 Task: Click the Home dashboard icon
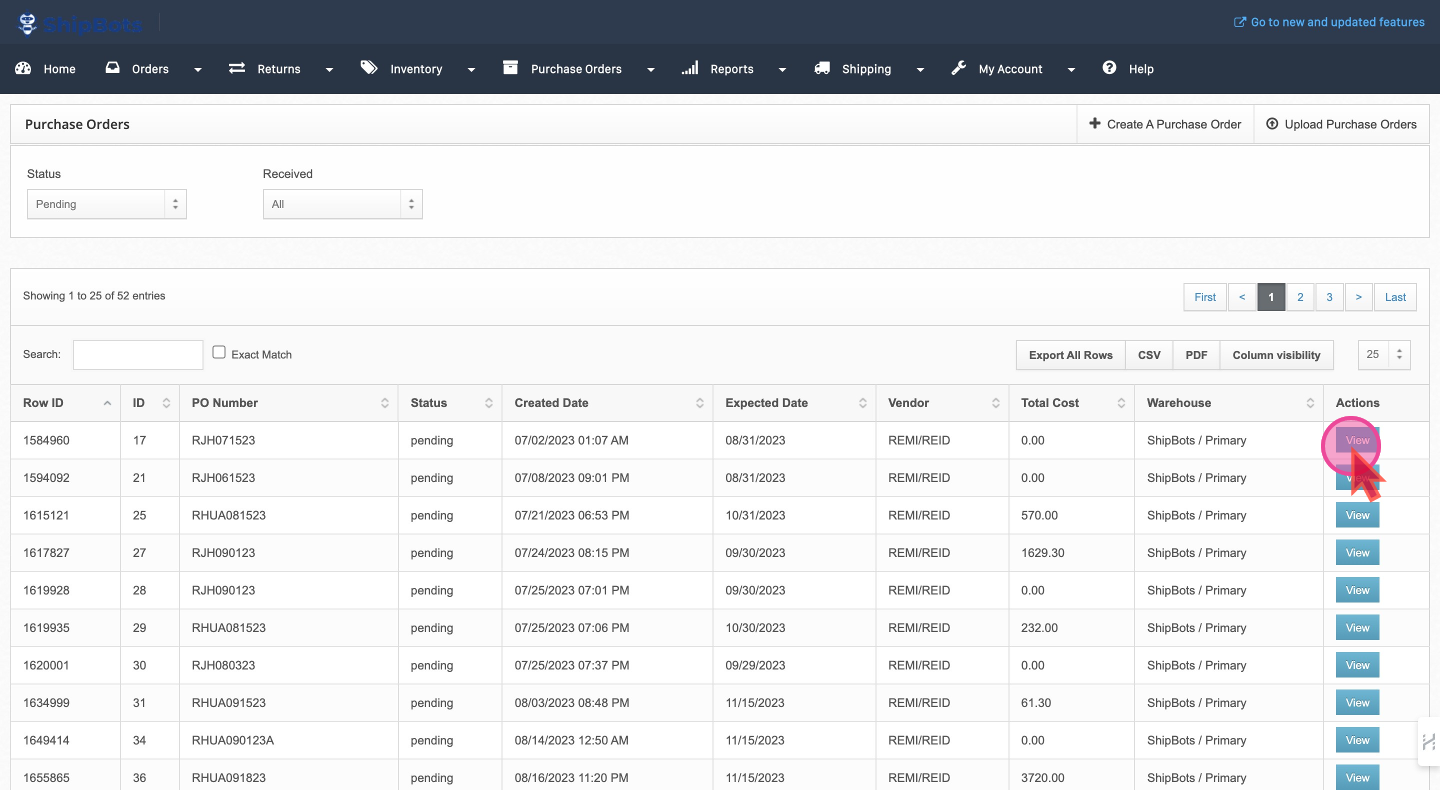(24, 68)
